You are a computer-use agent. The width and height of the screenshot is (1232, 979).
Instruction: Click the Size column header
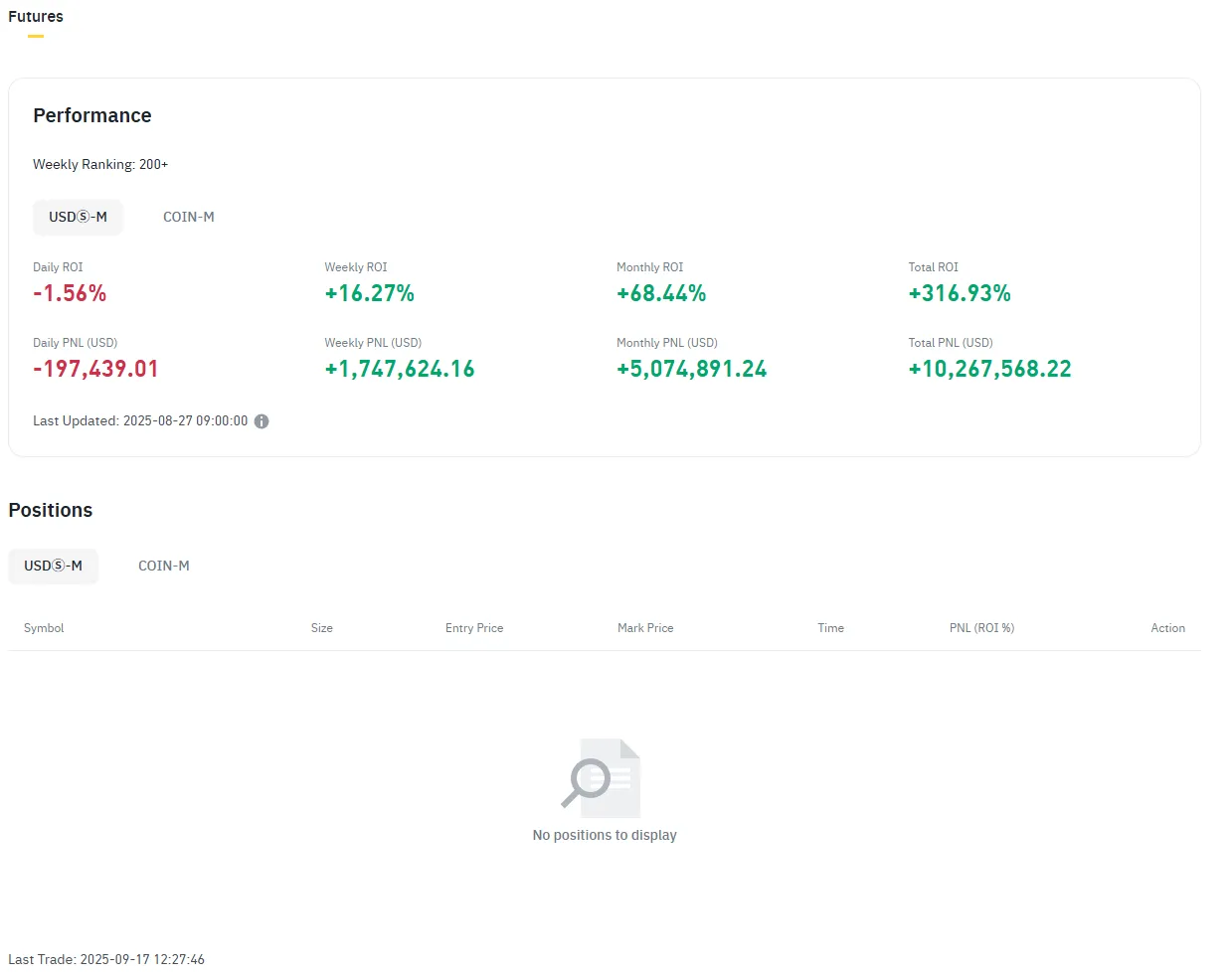321,628
